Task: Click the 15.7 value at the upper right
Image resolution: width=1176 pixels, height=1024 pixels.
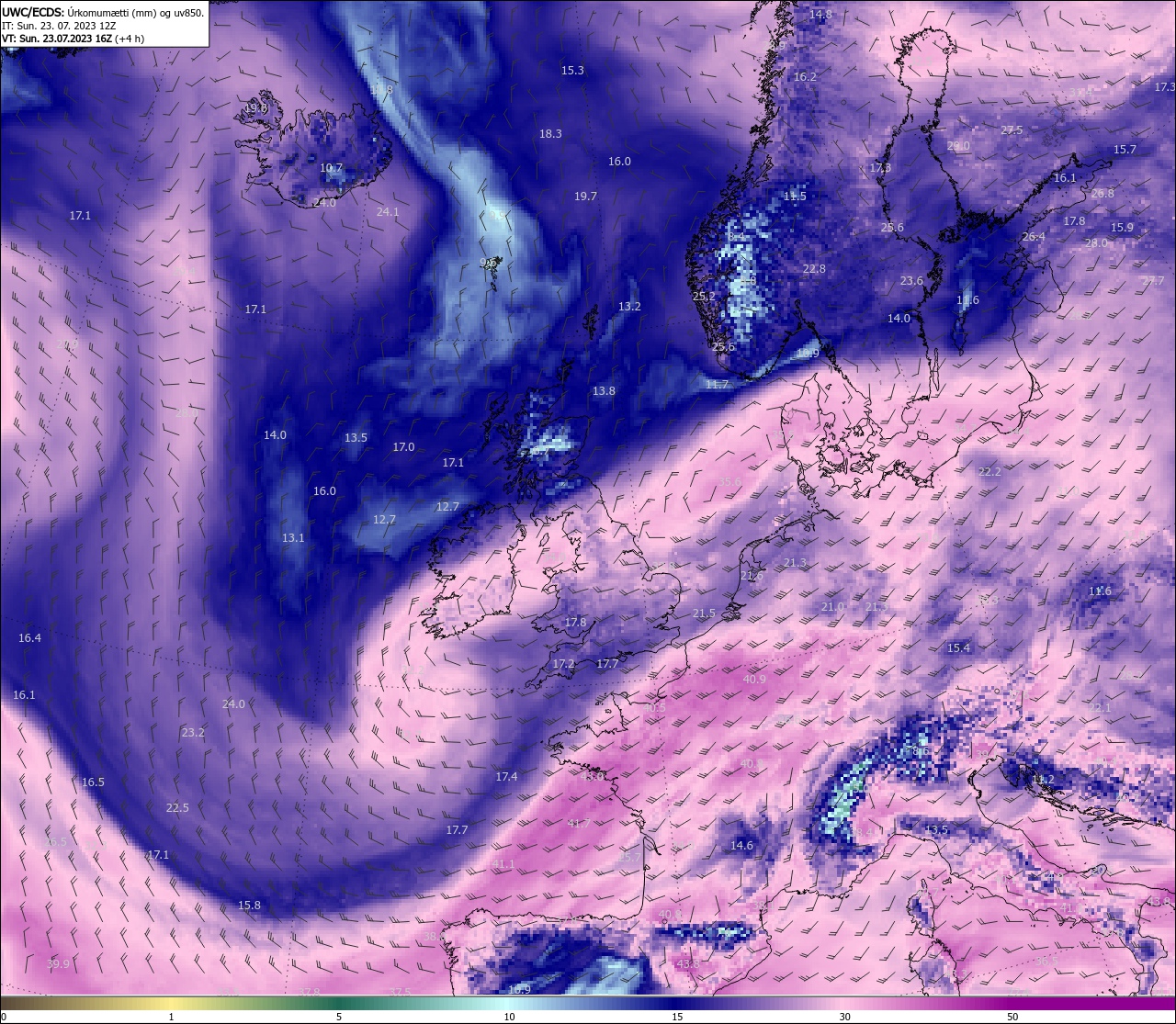Action: 1125,150
